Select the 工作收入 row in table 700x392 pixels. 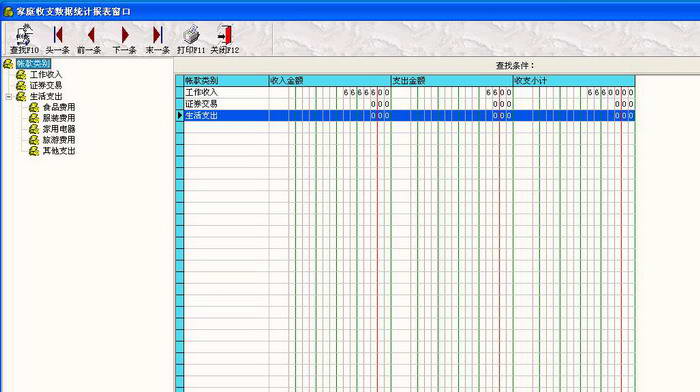[x=409, y=92]
